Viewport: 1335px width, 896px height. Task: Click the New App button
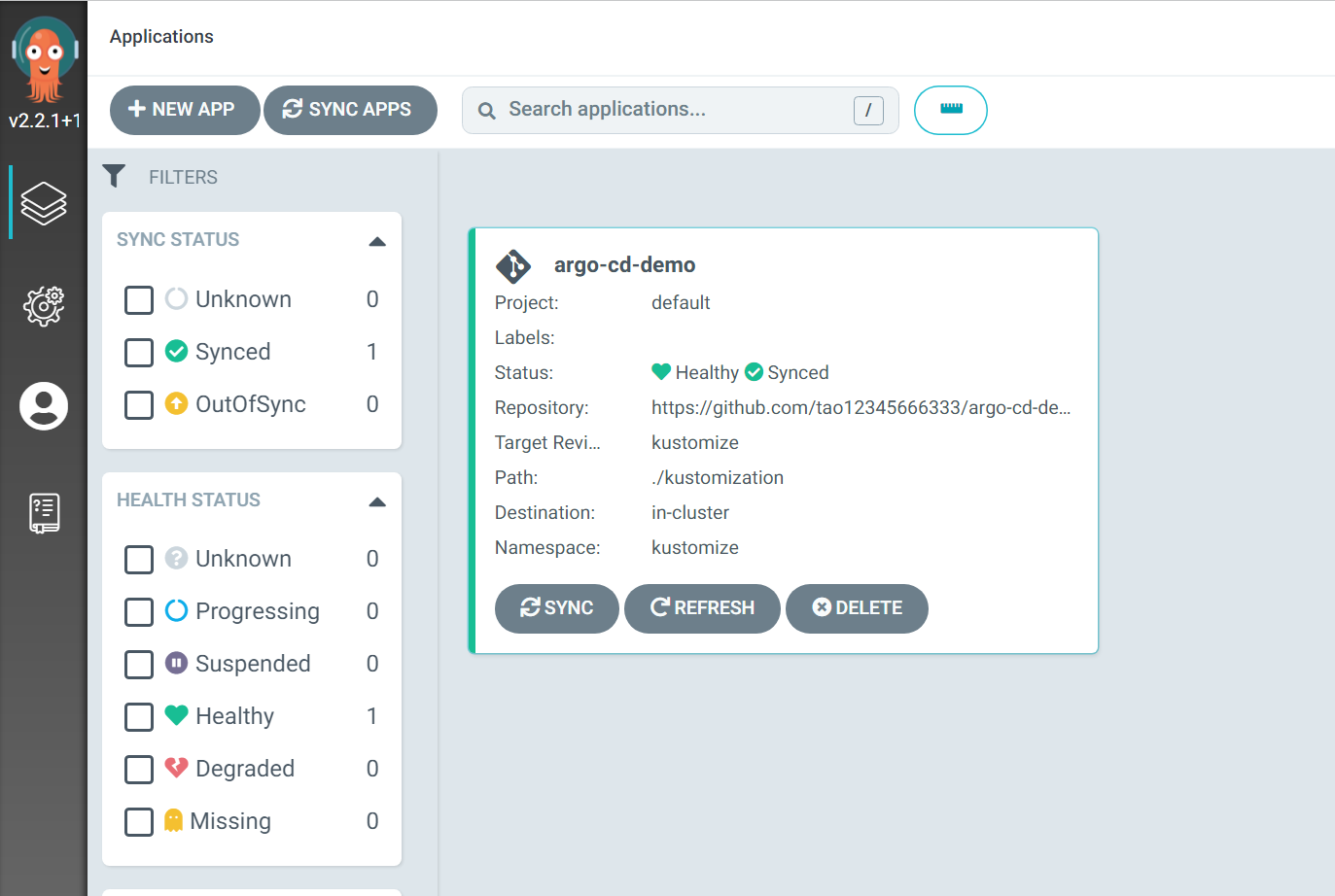coord(185,110)
